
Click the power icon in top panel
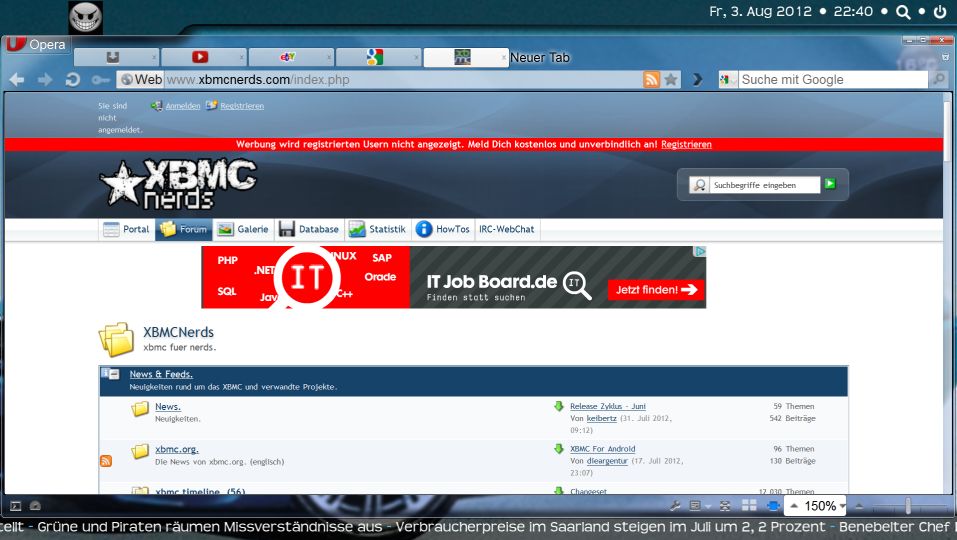pos(940,12)
